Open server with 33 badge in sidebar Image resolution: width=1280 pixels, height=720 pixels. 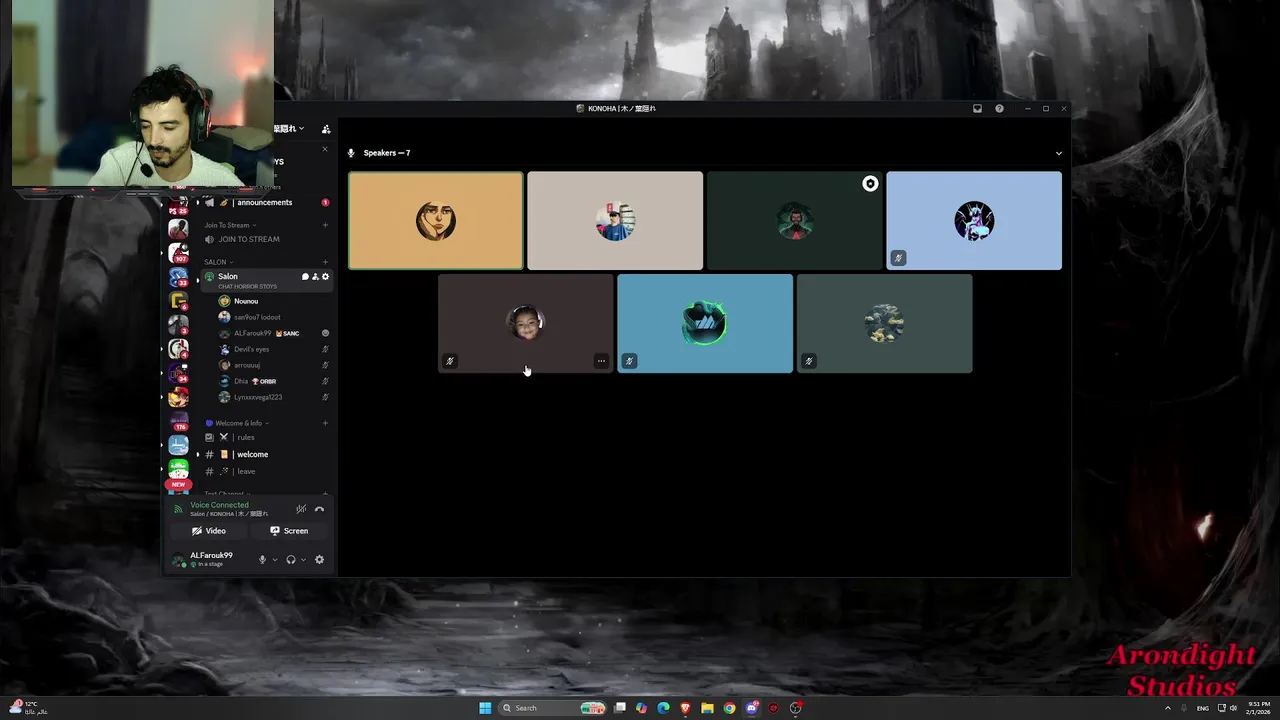click(178, 277)
